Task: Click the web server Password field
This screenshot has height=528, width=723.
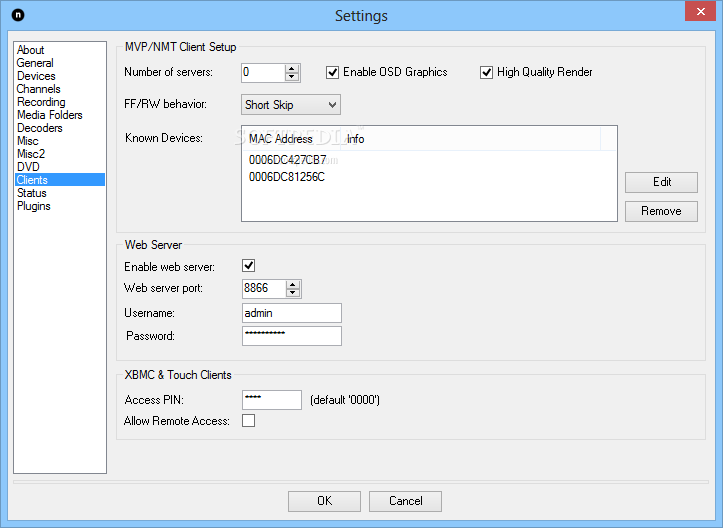Action: click(x=292, y=336)
